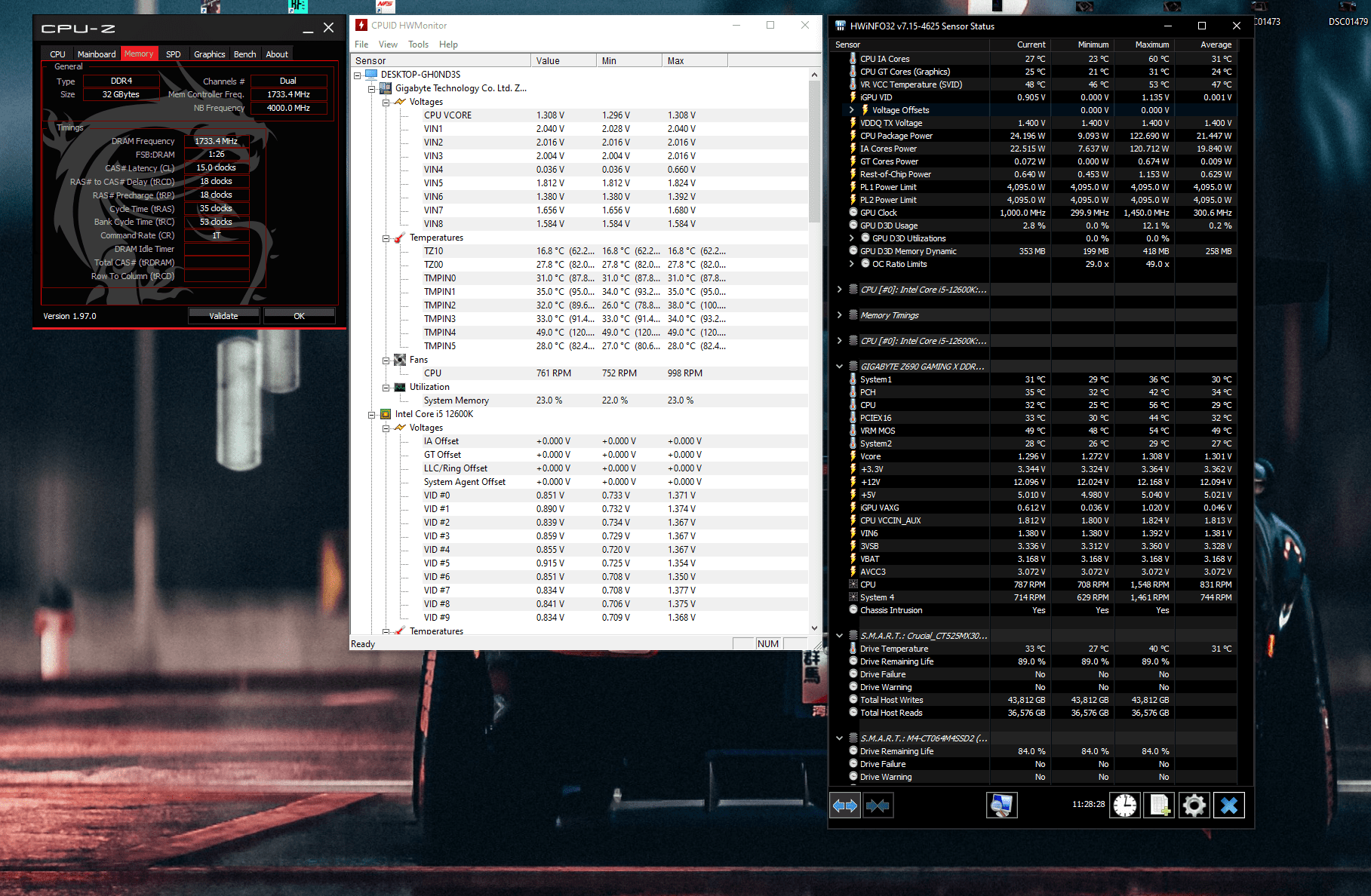Click the Value column header in HWMonitor
This screenshot has width=1371, height=896.
point(564,61)
